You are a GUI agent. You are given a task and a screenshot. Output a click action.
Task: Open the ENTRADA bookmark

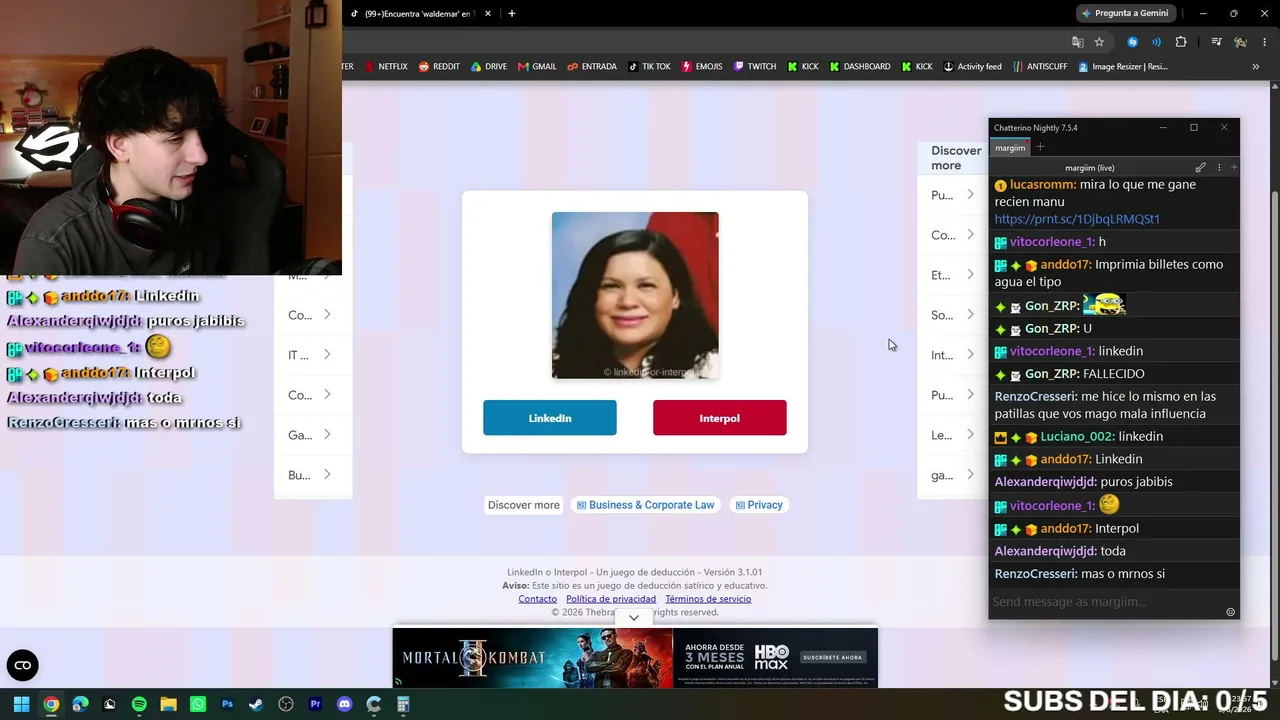[x=592, y=67]
